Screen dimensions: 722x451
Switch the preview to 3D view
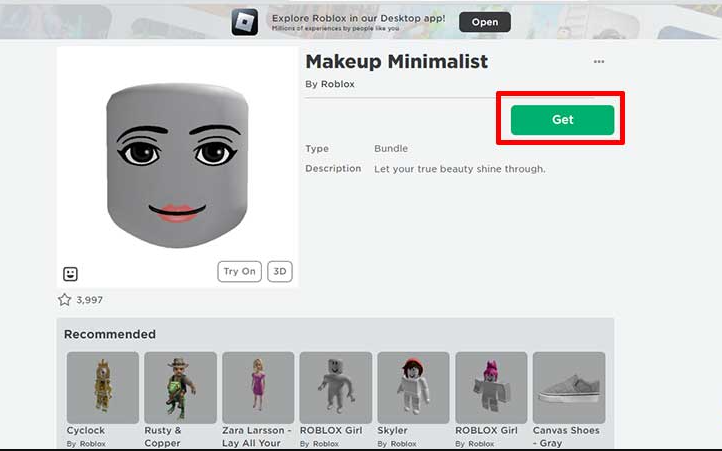279,271
